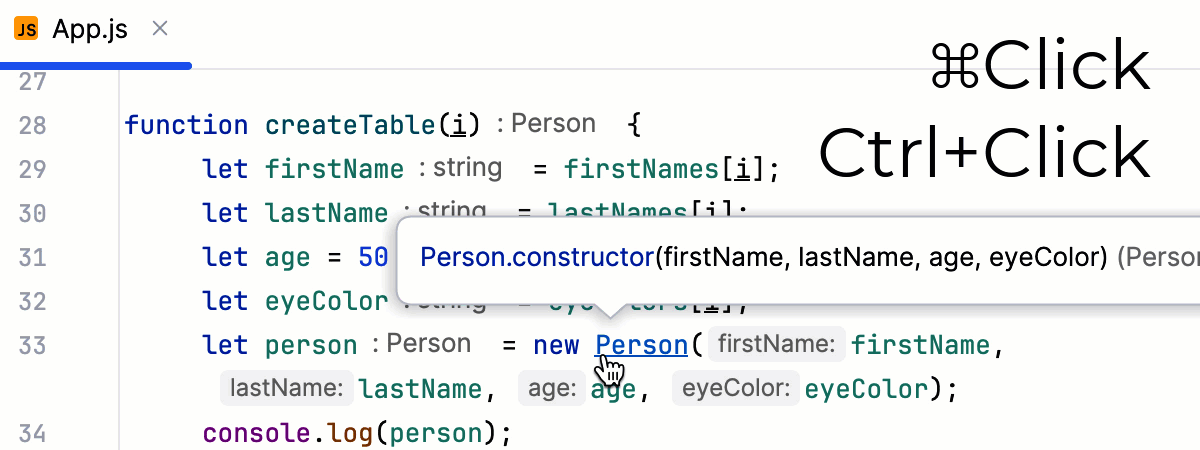Click the eyeColor: parameter hint
Screen dimensions: 1200x450
[x=736, y=388]
